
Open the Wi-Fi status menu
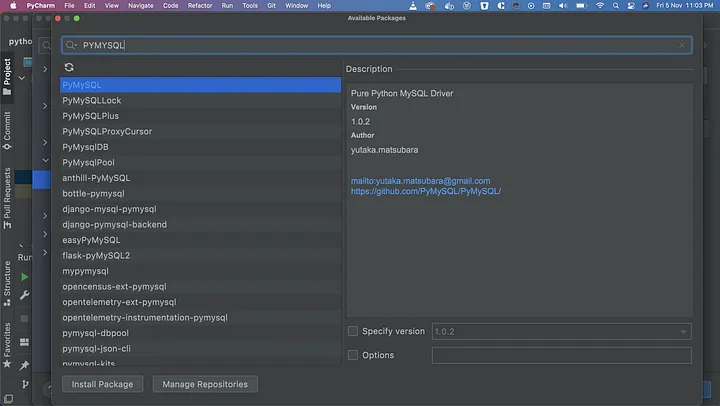[x=600, y=6]
